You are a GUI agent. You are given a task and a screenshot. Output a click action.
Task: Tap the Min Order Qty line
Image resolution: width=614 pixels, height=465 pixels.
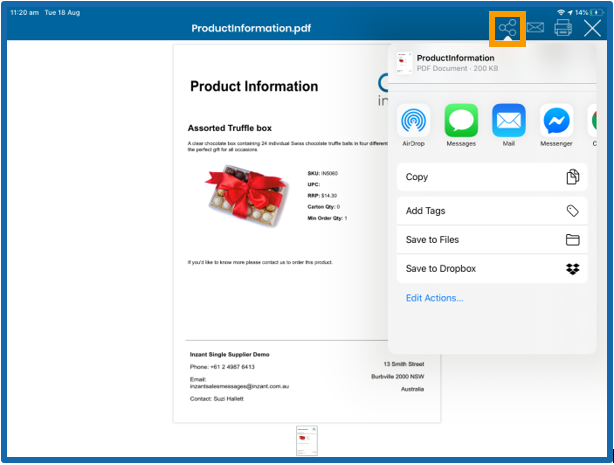click(x=327, y=218)
